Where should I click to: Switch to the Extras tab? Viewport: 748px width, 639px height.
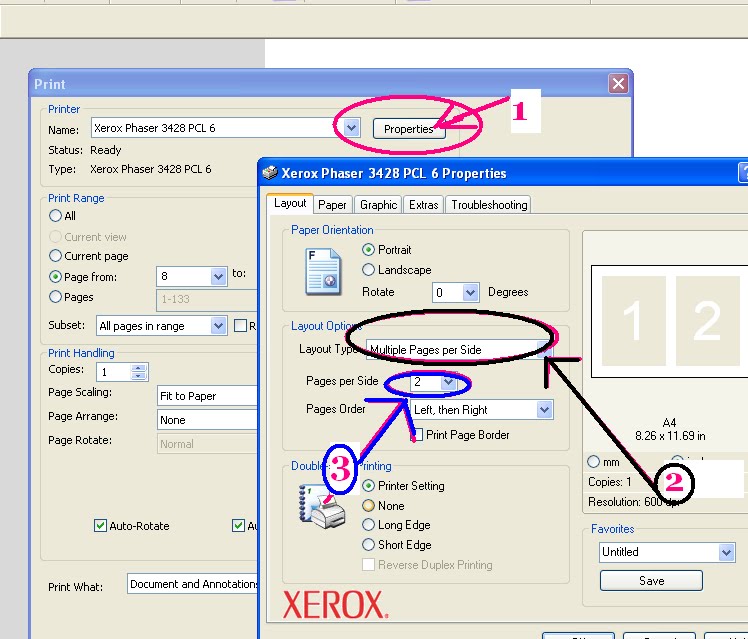(423, 205)
